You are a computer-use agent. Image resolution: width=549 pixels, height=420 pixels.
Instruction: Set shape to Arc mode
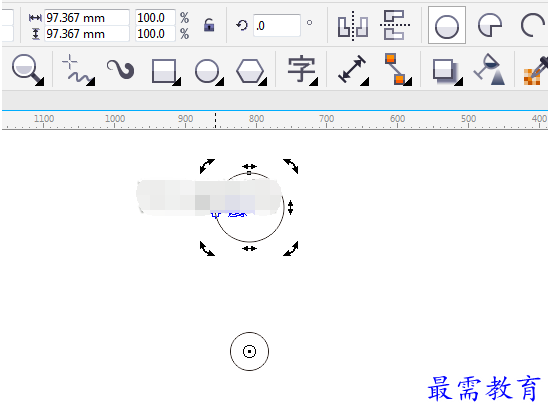tap(532, 25)
